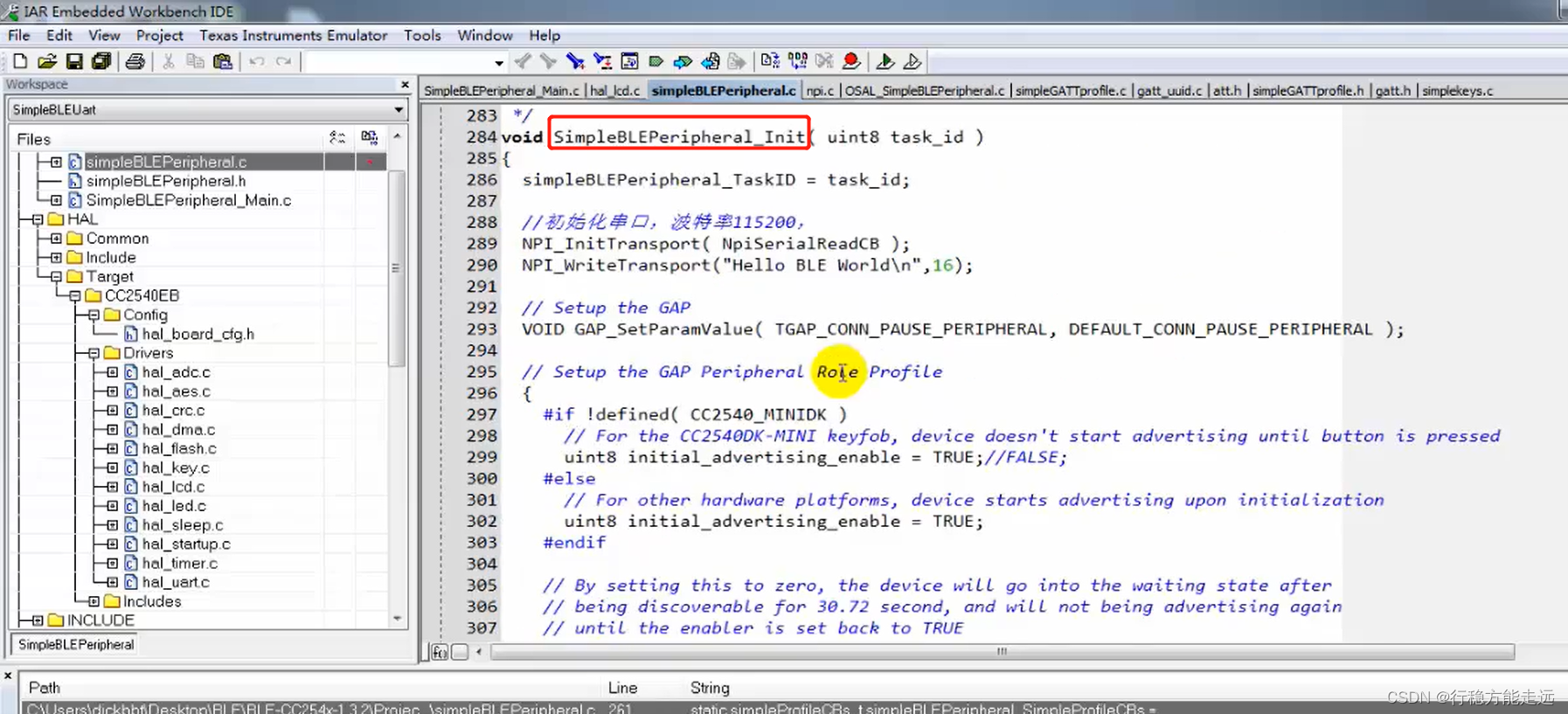Click the workspace tree vertical scrollbar
This screenshot has height=714, width=1568.
(397, 269)
